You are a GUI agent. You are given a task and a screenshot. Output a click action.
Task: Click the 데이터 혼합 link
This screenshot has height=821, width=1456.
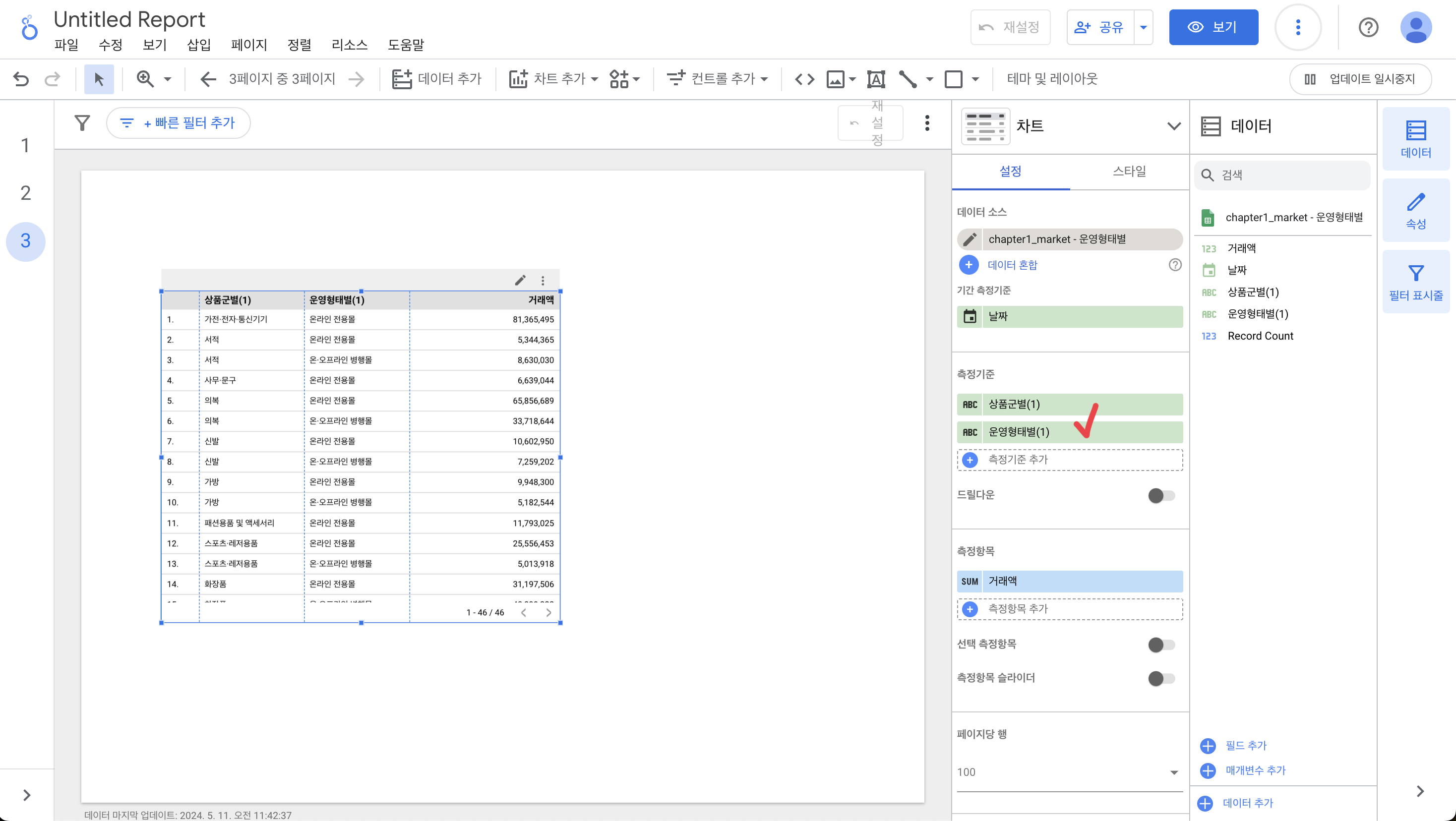point(1012,265)
